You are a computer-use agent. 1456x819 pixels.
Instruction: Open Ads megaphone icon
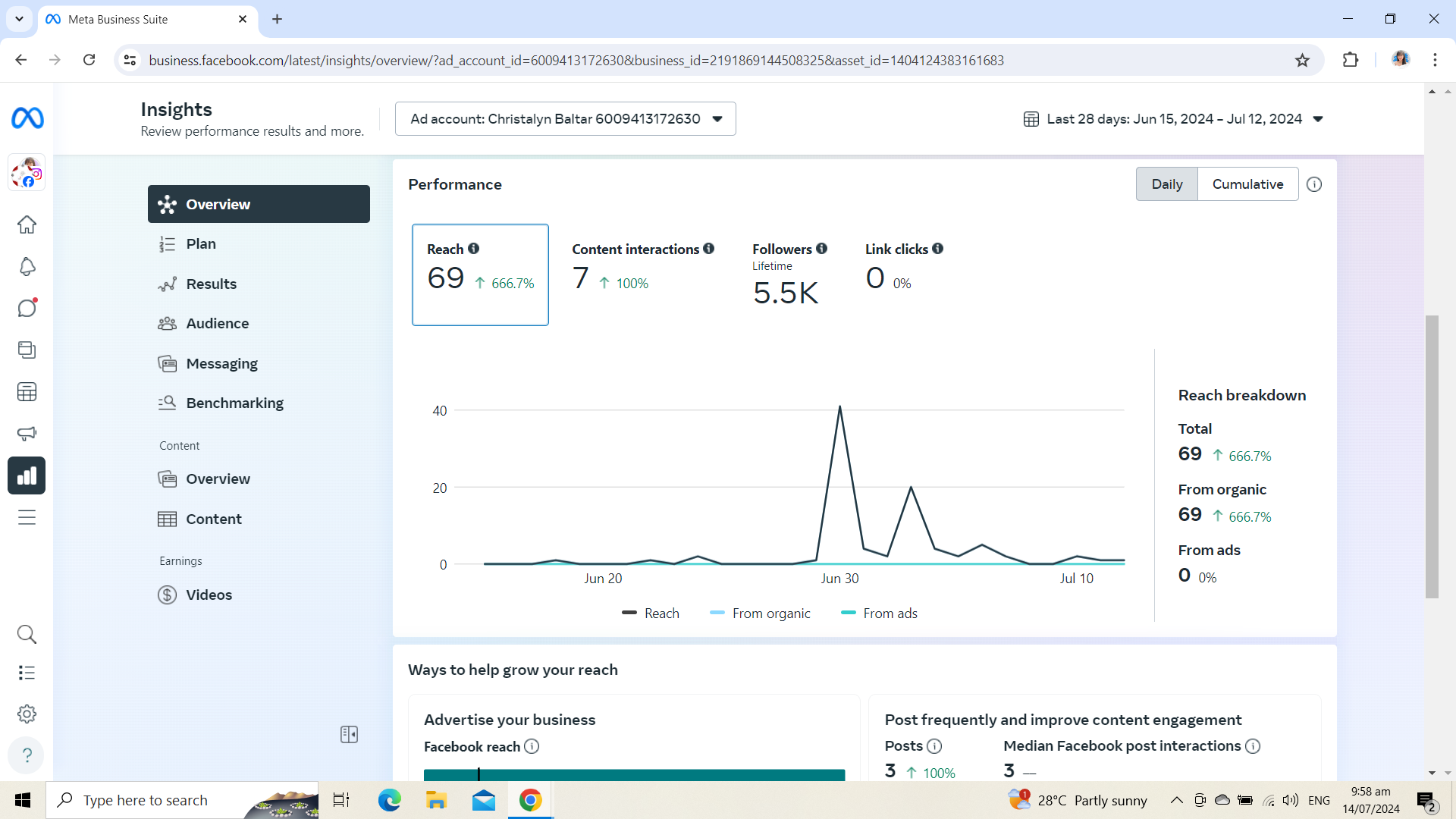tap(27, 434)
